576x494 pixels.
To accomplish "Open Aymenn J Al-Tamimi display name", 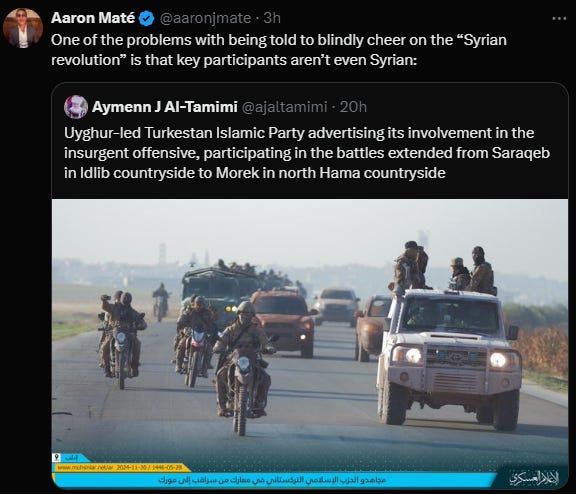I will coord(165,107).
